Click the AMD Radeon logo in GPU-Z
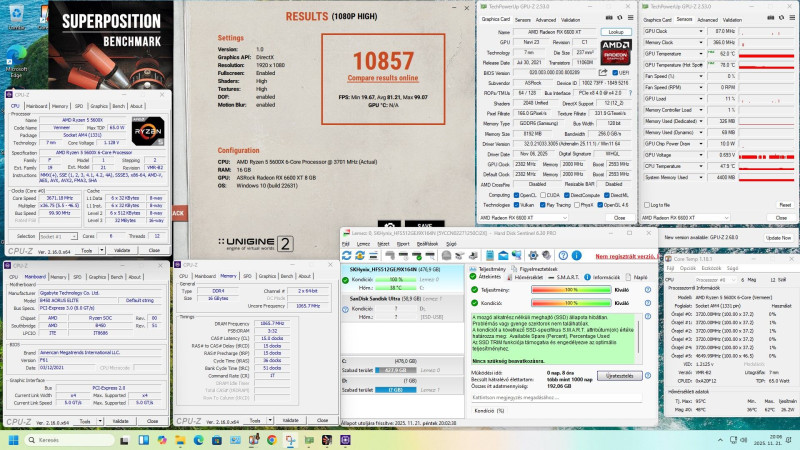Screen dimensions: 800x450 coord(616,52)
